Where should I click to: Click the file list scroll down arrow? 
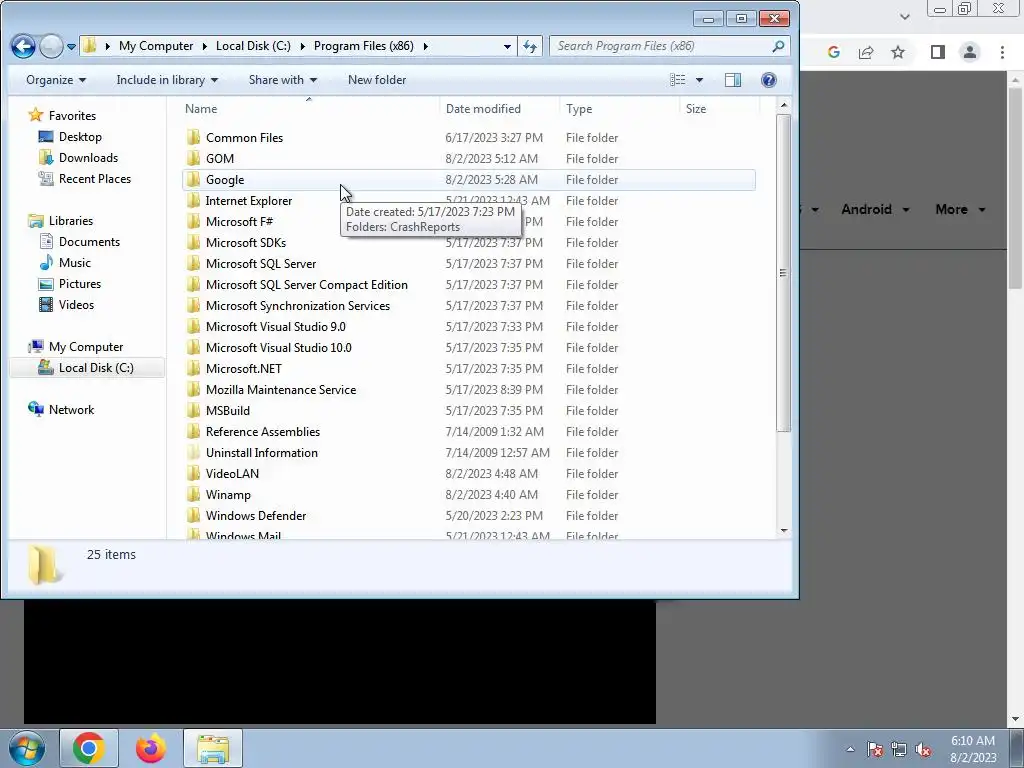(x=784, y=531)
